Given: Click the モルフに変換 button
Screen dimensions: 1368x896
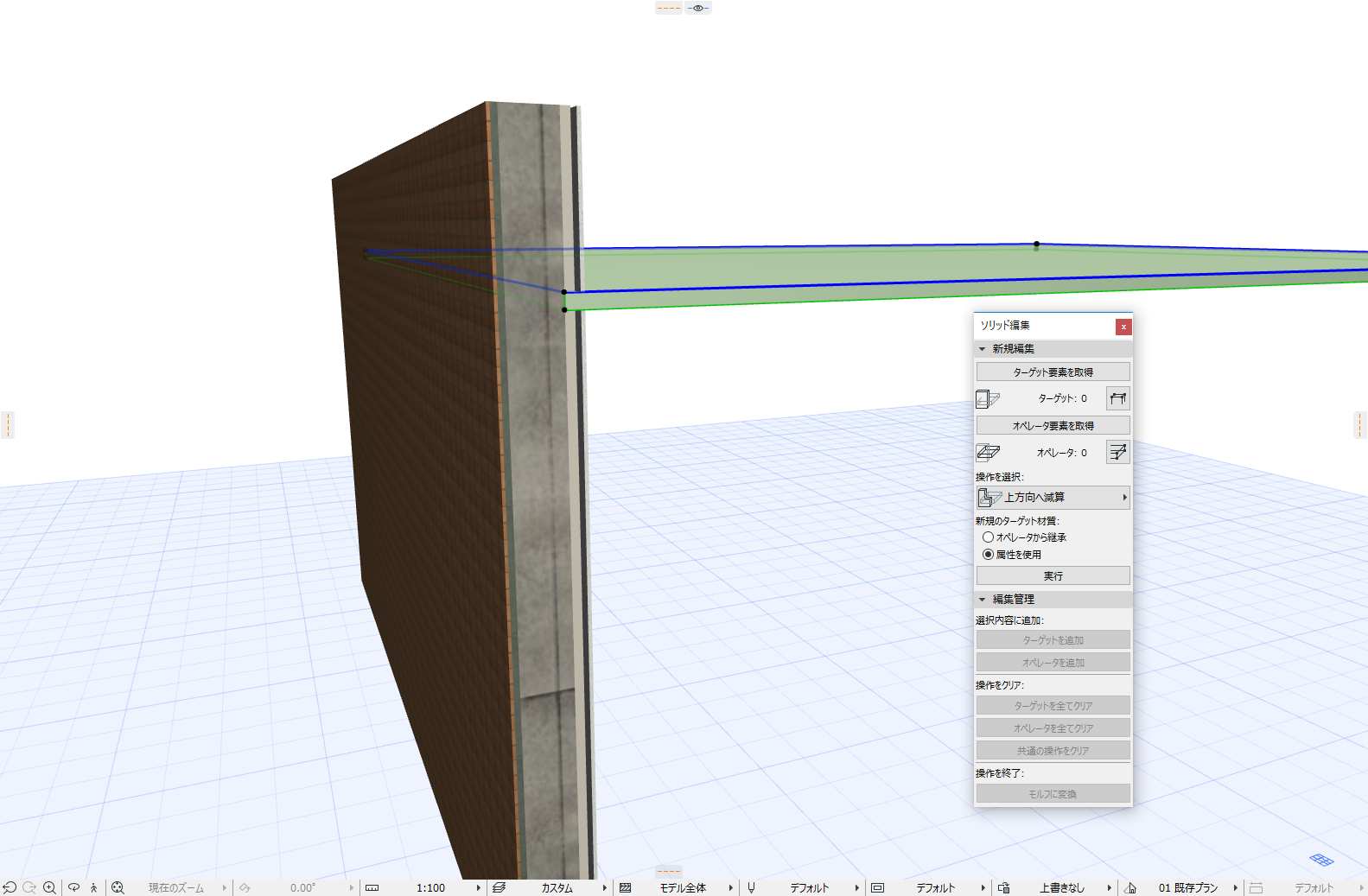Looking at the screenshot, I should pos(1053,794).
